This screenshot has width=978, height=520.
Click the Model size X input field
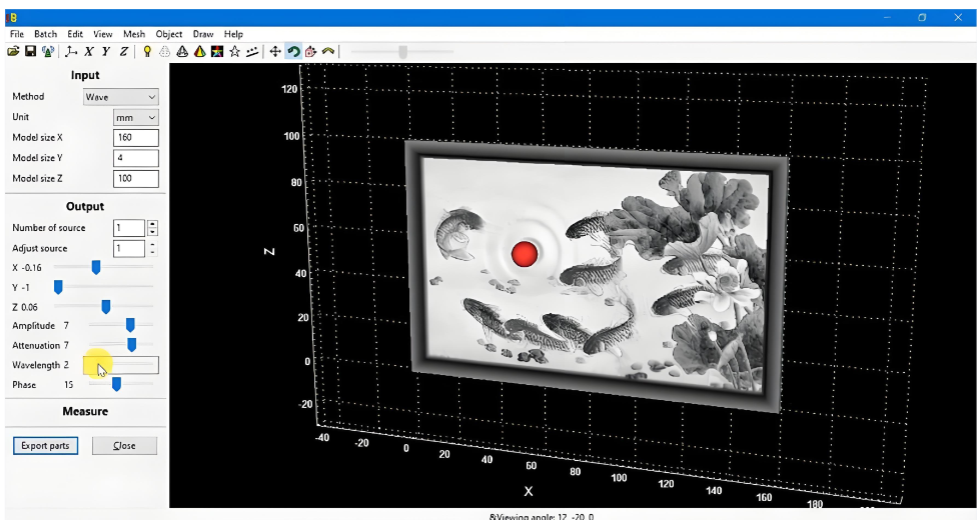136,137
